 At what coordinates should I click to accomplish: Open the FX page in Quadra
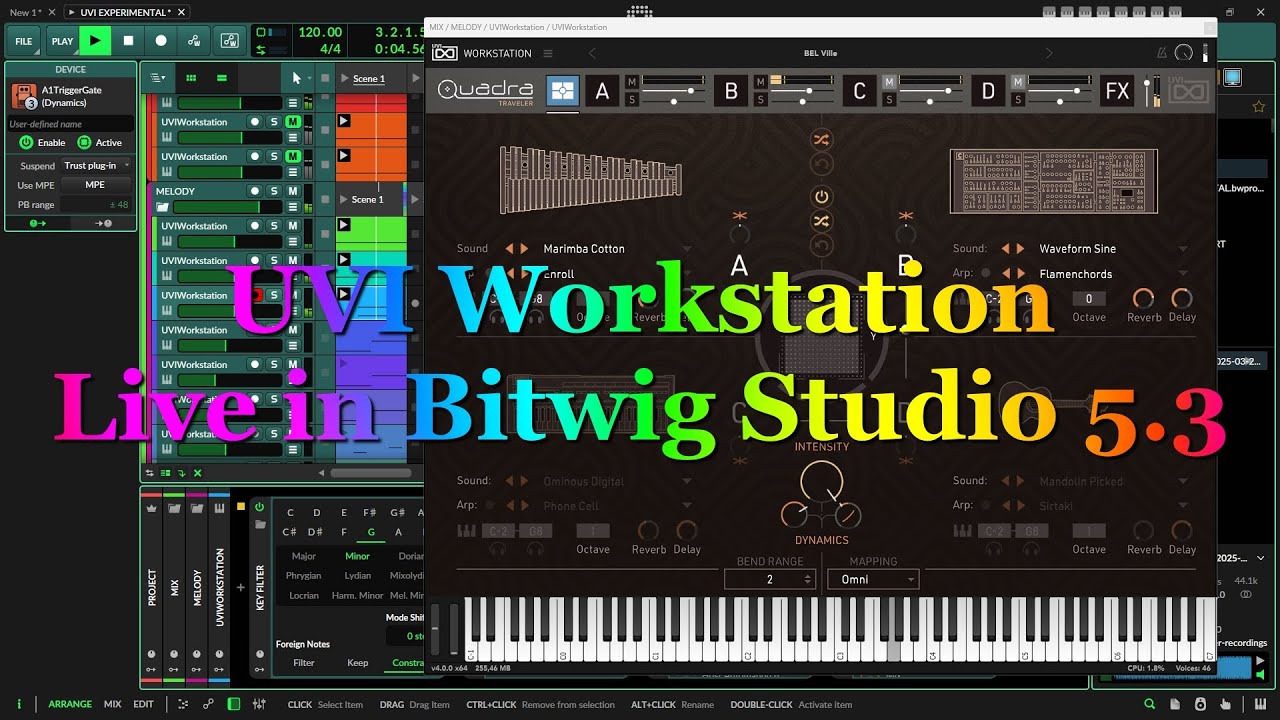[x=1117, y=92]
